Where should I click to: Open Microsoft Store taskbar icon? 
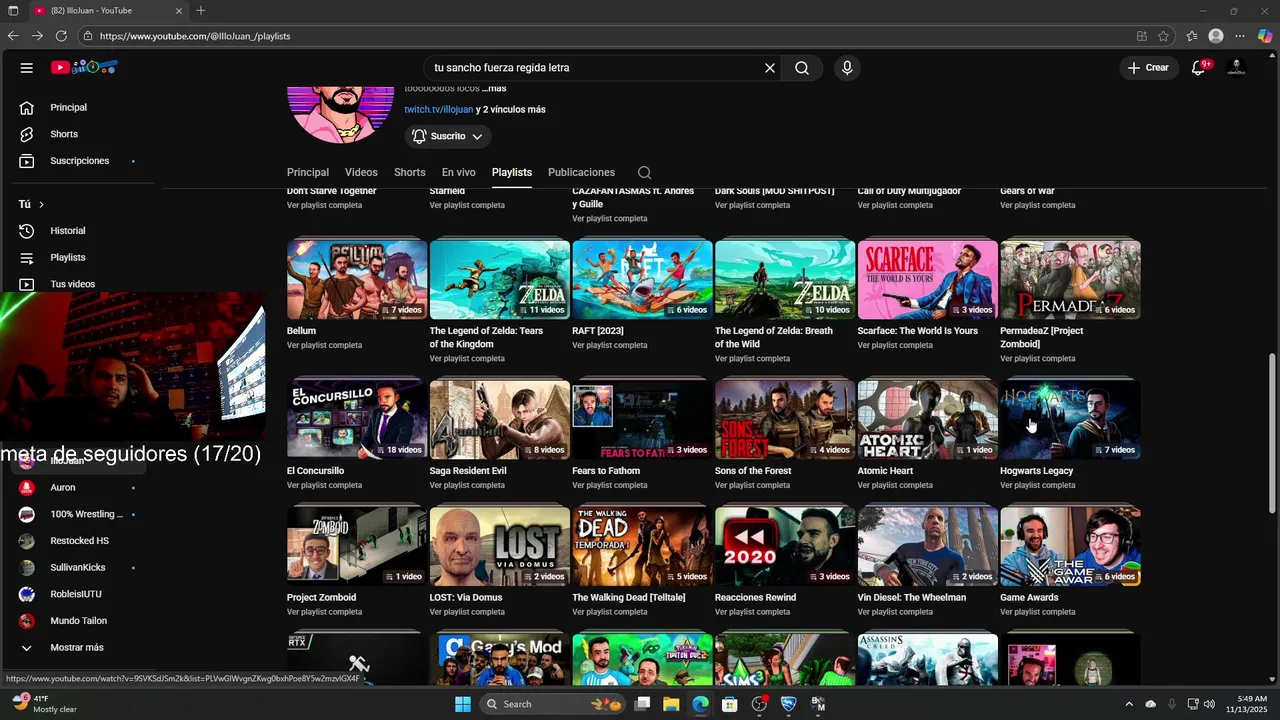click(730, 704)
